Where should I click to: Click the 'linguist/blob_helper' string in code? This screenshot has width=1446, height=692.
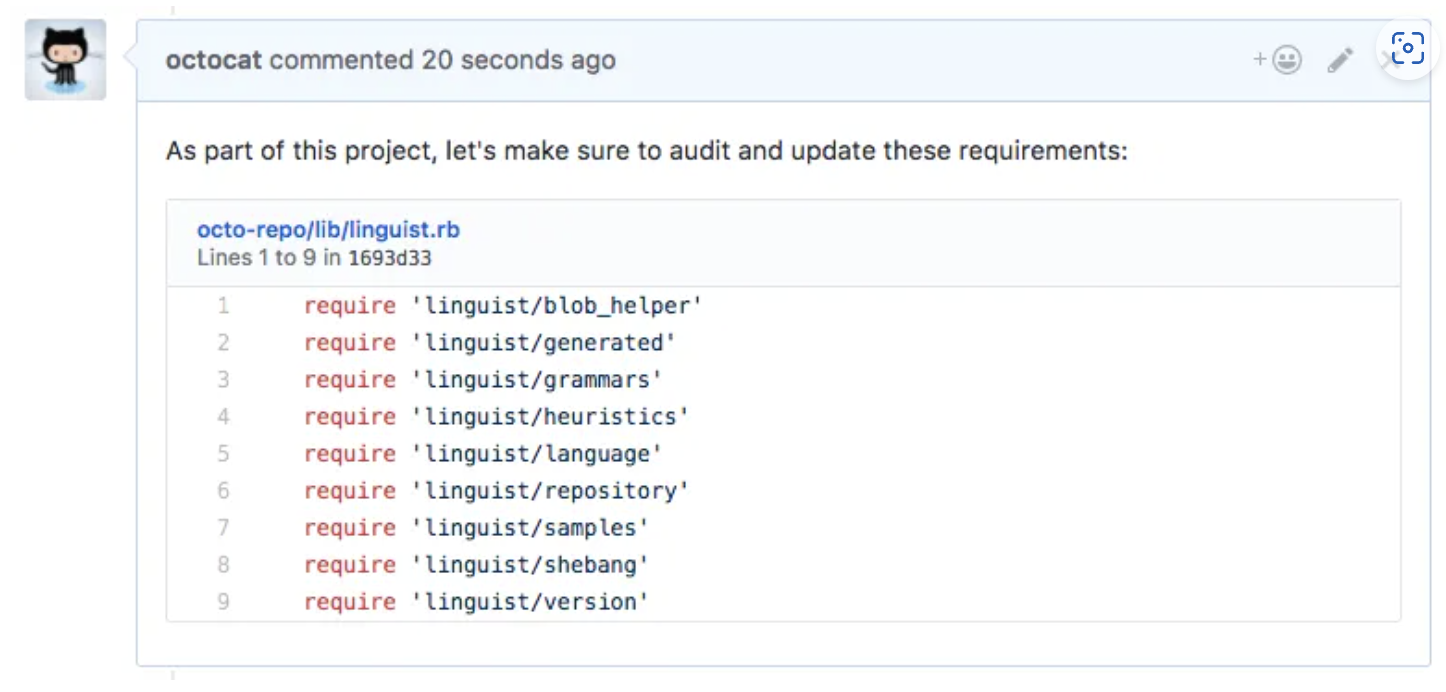point(557,306)
